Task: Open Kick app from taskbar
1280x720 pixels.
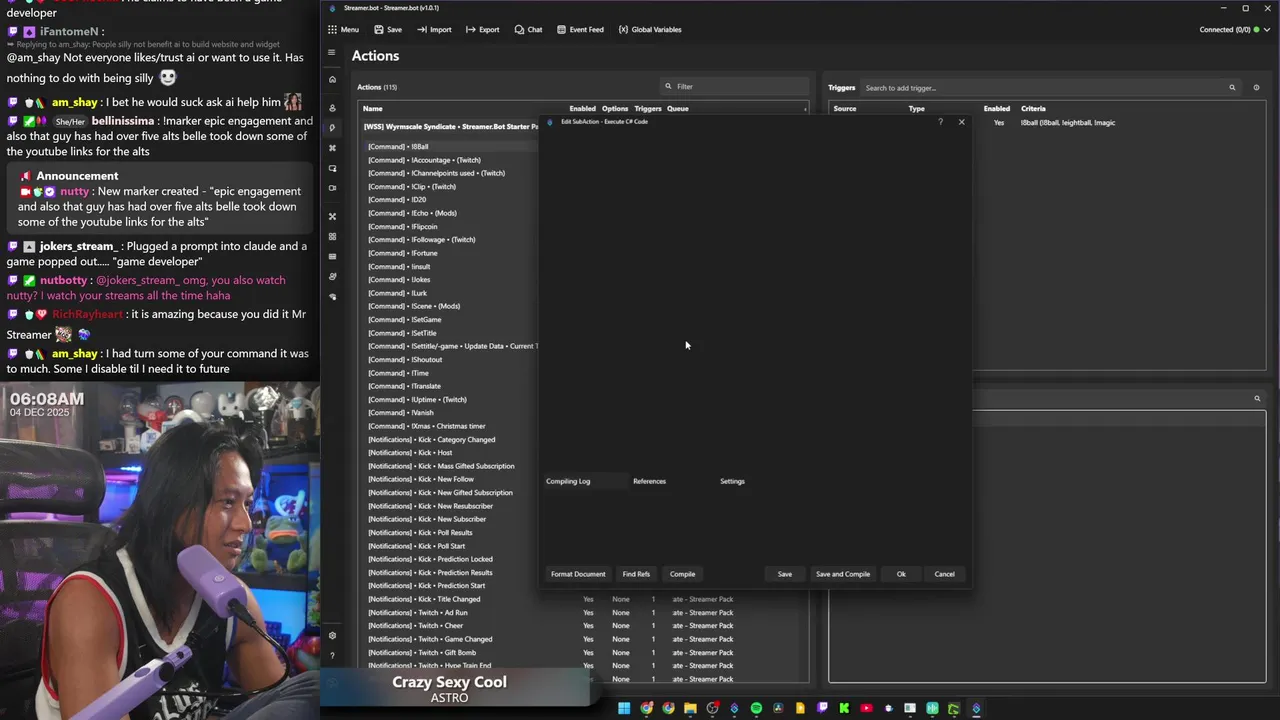Action: click(x=844, y=708)
